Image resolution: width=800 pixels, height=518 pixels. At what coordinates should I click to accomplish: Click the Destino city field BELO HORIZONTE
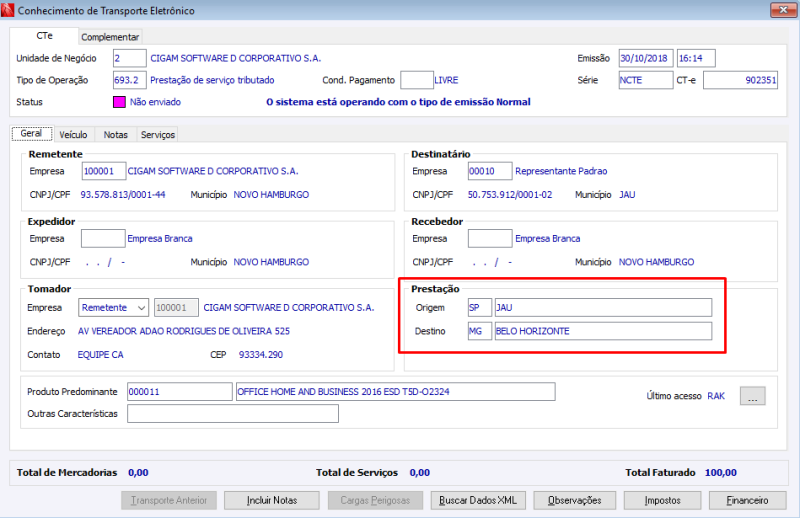coord(603,331)
